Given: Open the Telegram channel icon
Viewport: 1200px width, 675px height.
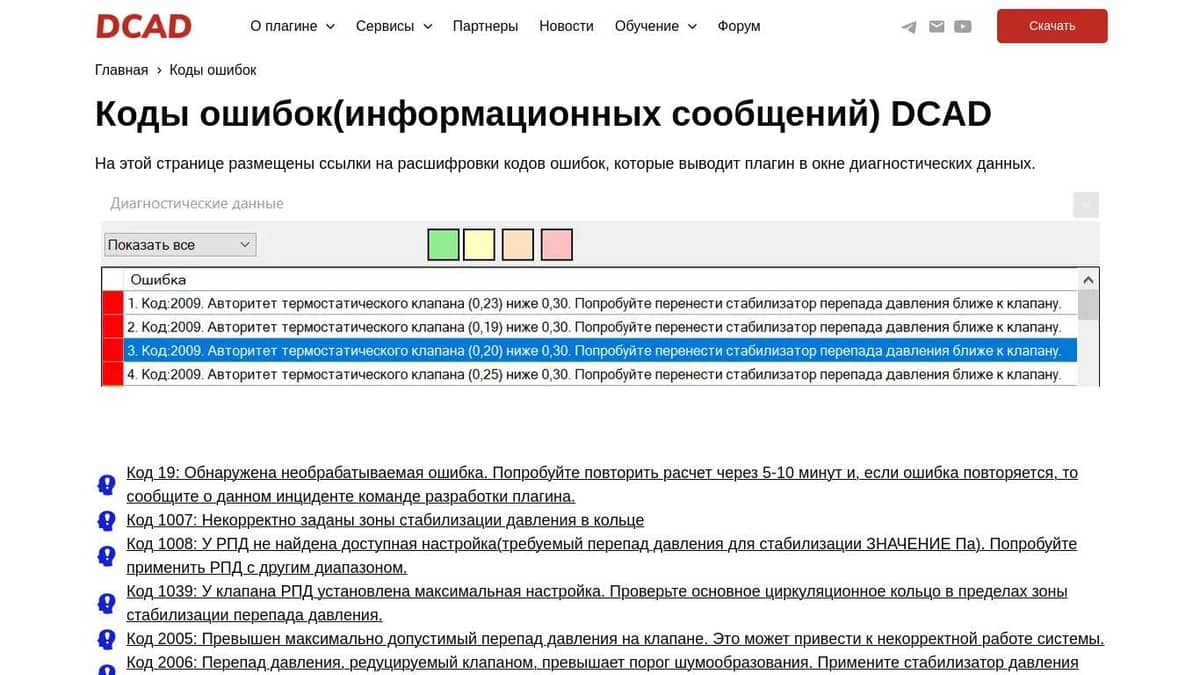Looking at the screenshot, I should coord(908,26).
